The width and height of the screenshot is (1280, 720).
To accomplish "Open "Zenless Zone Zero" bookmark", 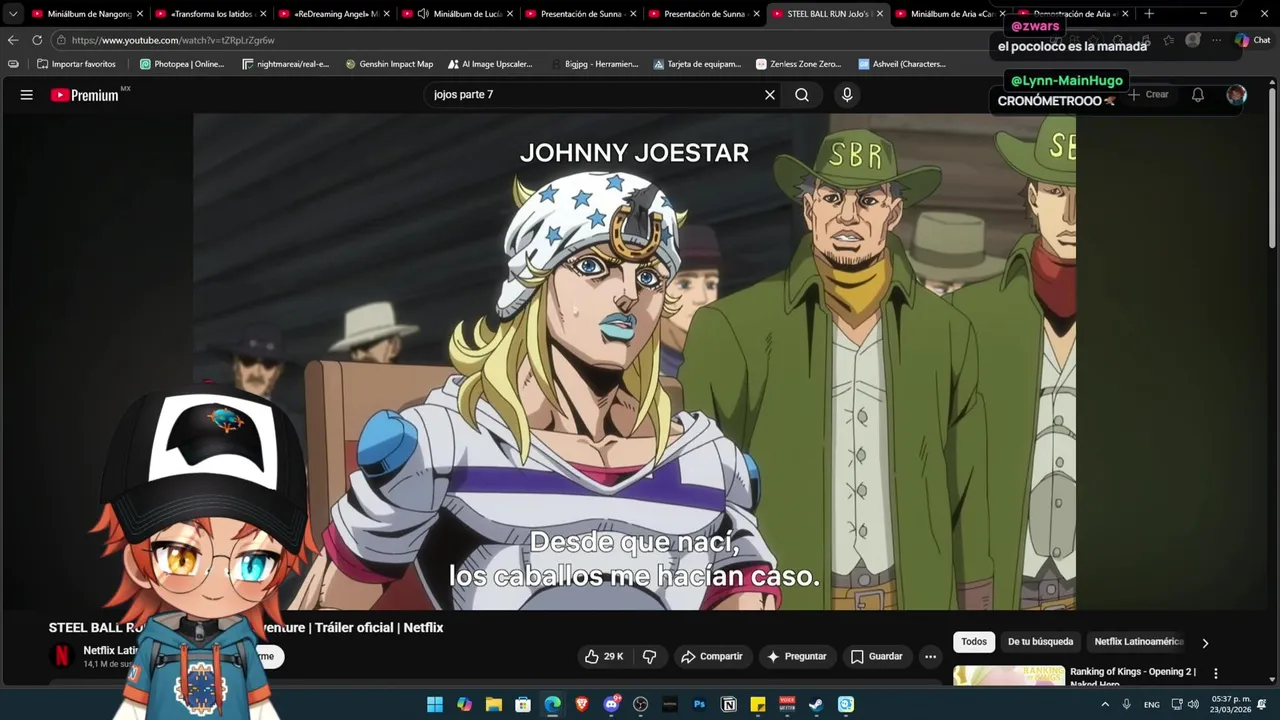I will (798, 64).
